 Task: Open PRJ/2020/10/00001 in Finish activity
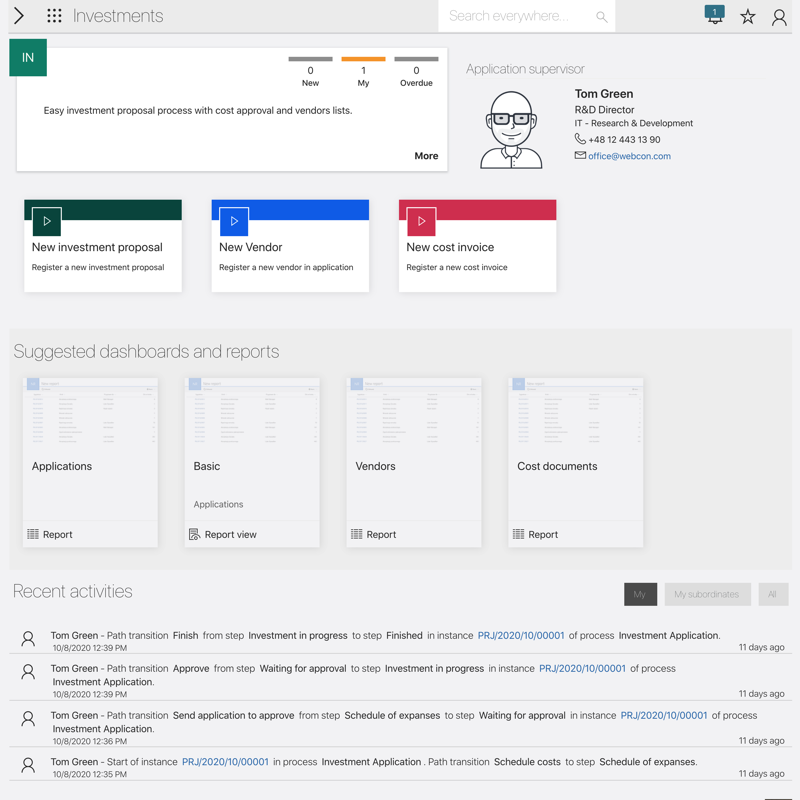521,635
